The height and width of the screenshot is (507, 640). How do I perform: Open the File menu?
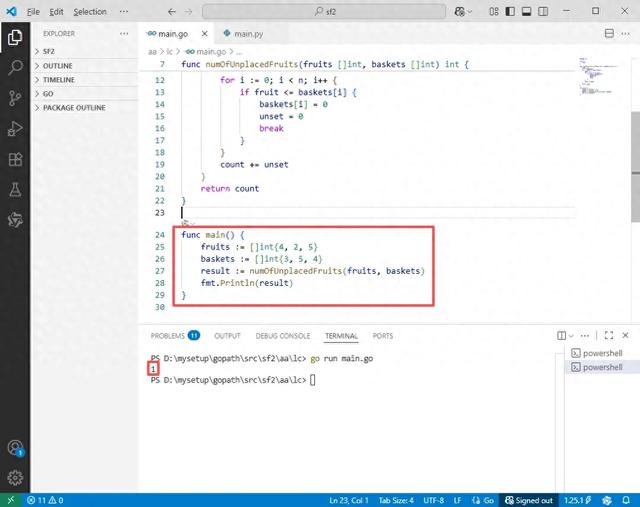(x=33, y=12)
